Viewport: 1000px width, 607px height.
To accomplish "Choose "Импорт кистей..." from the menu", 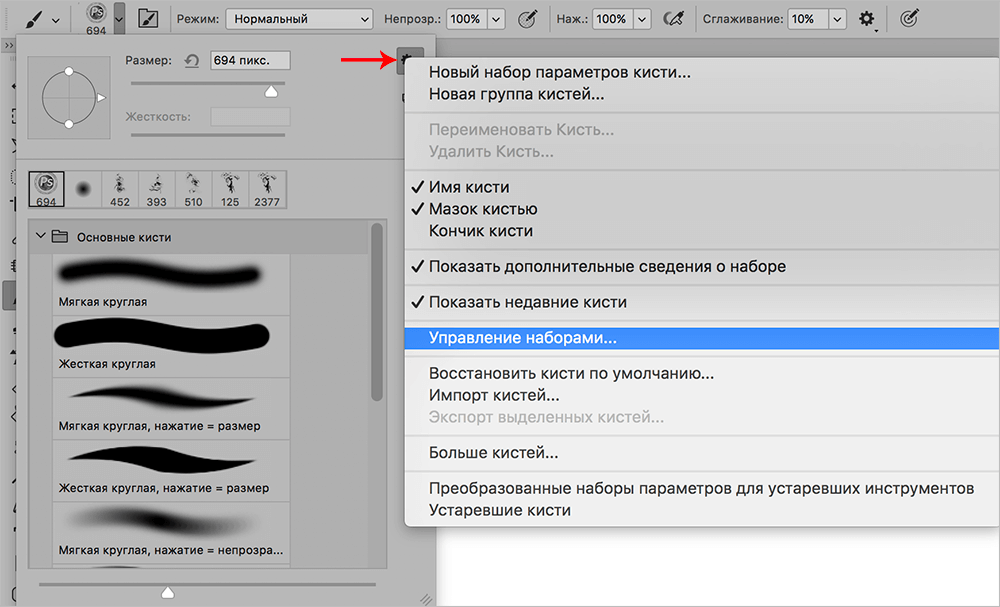I will coord(494,395).
